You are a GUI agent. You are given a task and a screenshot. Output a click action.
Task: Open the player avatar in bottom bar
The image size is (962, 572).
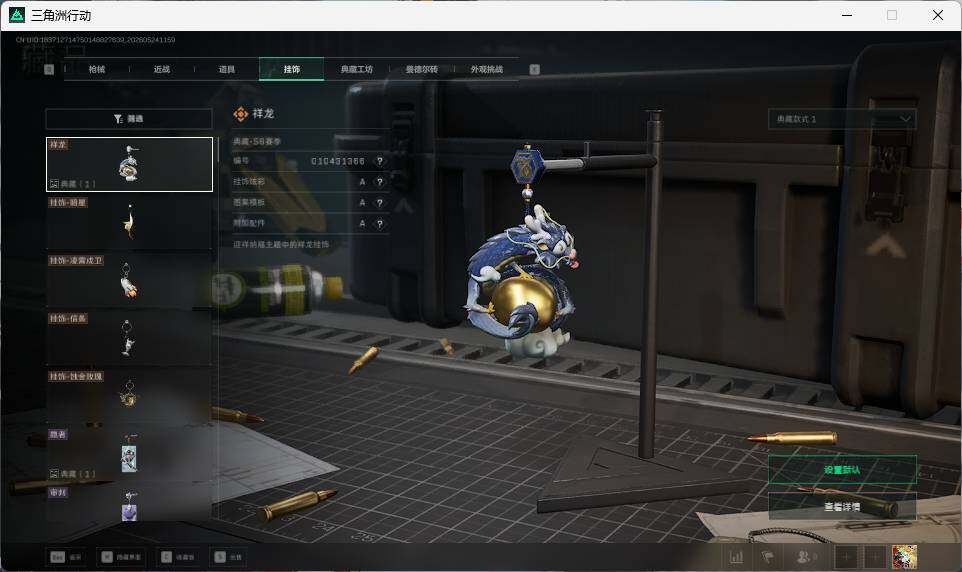click(904, 557)
